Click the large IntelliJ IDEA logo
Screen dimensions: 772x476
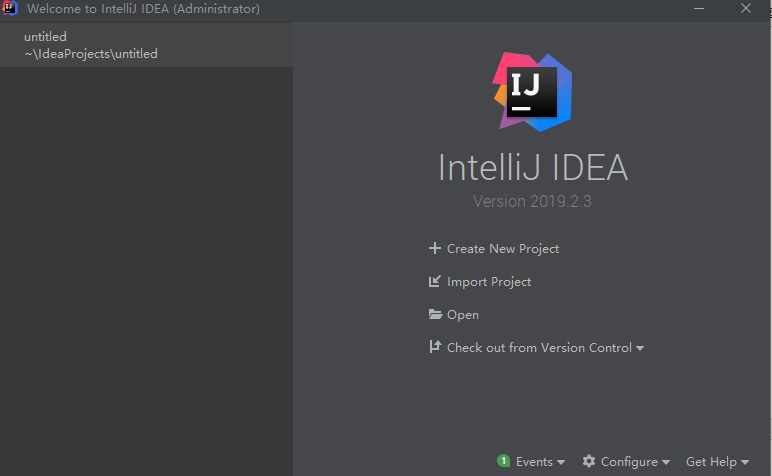click(533, 93)
